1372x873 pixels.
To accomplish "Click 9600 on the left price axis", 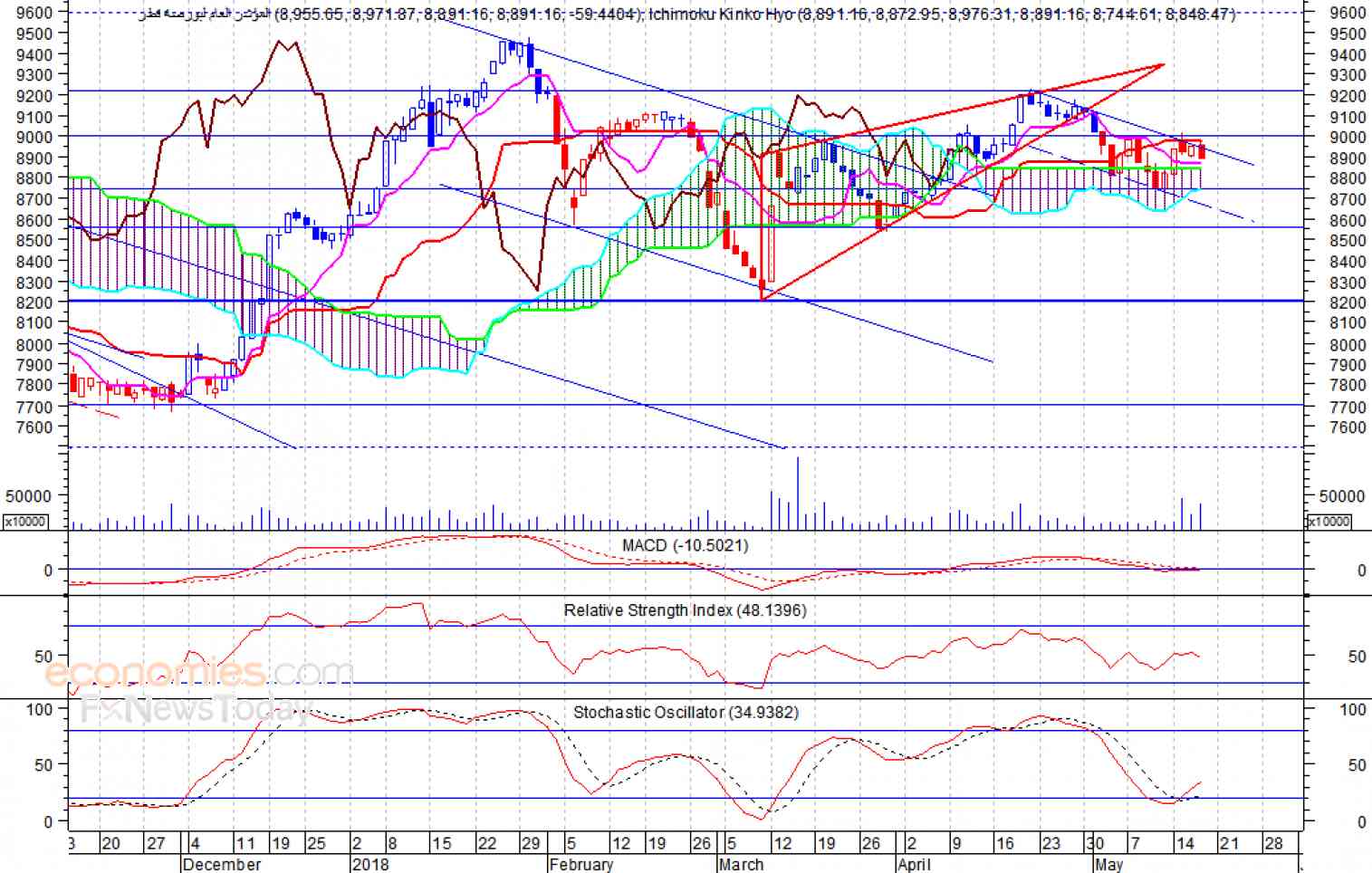I will point(34,13).
